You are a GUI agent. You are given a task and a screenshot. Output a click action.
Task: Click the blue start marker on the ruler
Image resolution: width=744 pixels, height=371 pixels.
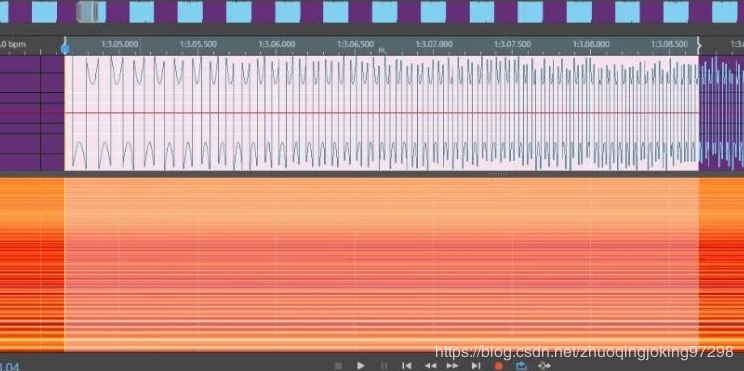pos(65,48)
